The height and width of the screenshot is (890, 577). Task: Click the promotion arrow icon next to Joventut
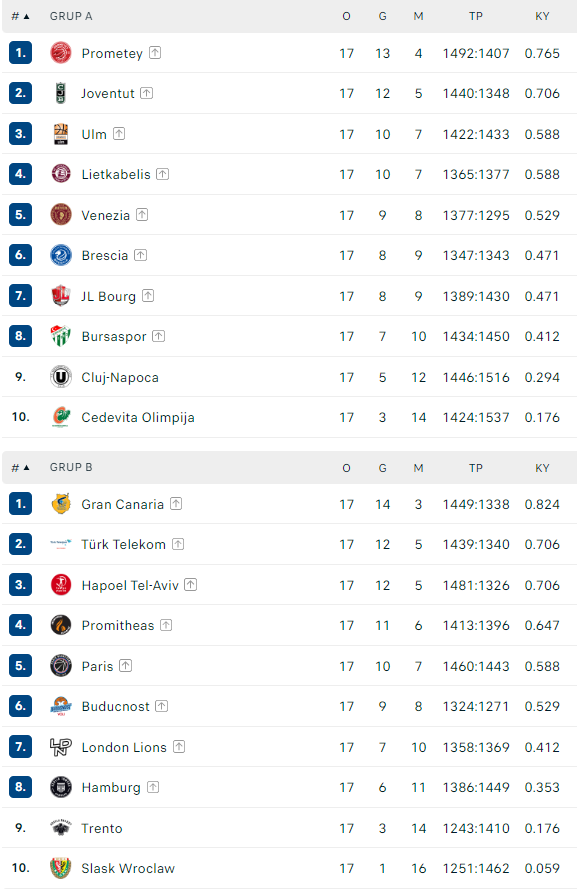(146, 93)
